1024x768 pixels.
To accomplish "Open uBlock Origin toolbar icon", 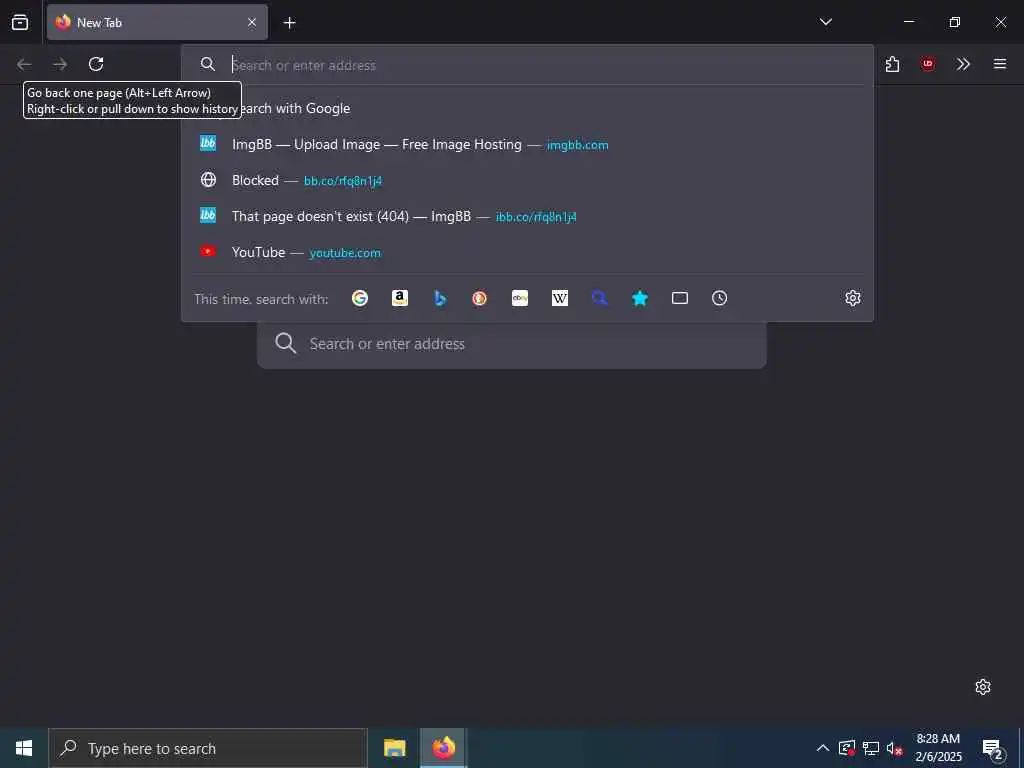I will tap(928, 64).
